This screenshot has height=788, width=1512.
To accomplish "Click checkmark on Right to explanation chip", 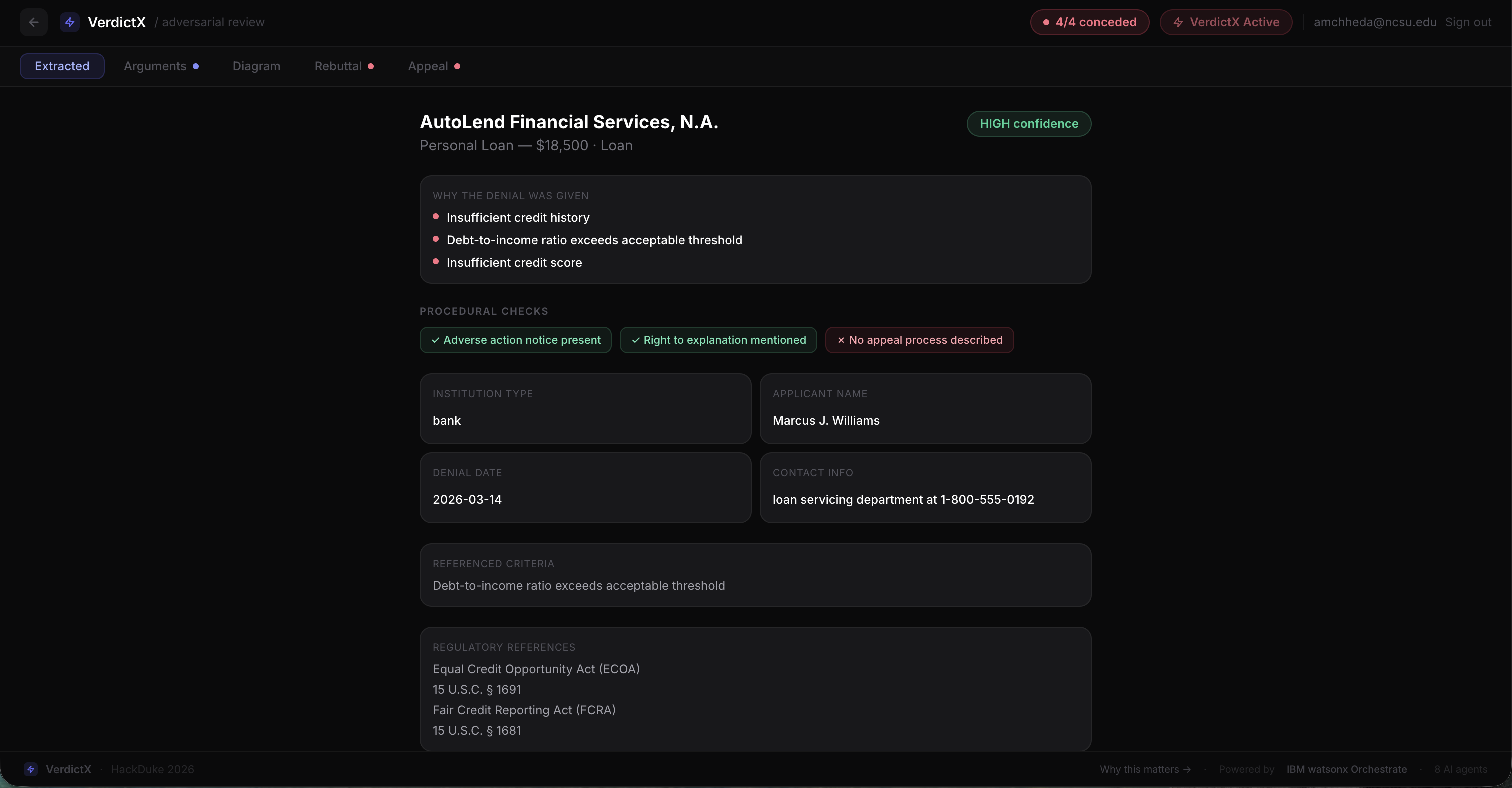I will (635, 340).
